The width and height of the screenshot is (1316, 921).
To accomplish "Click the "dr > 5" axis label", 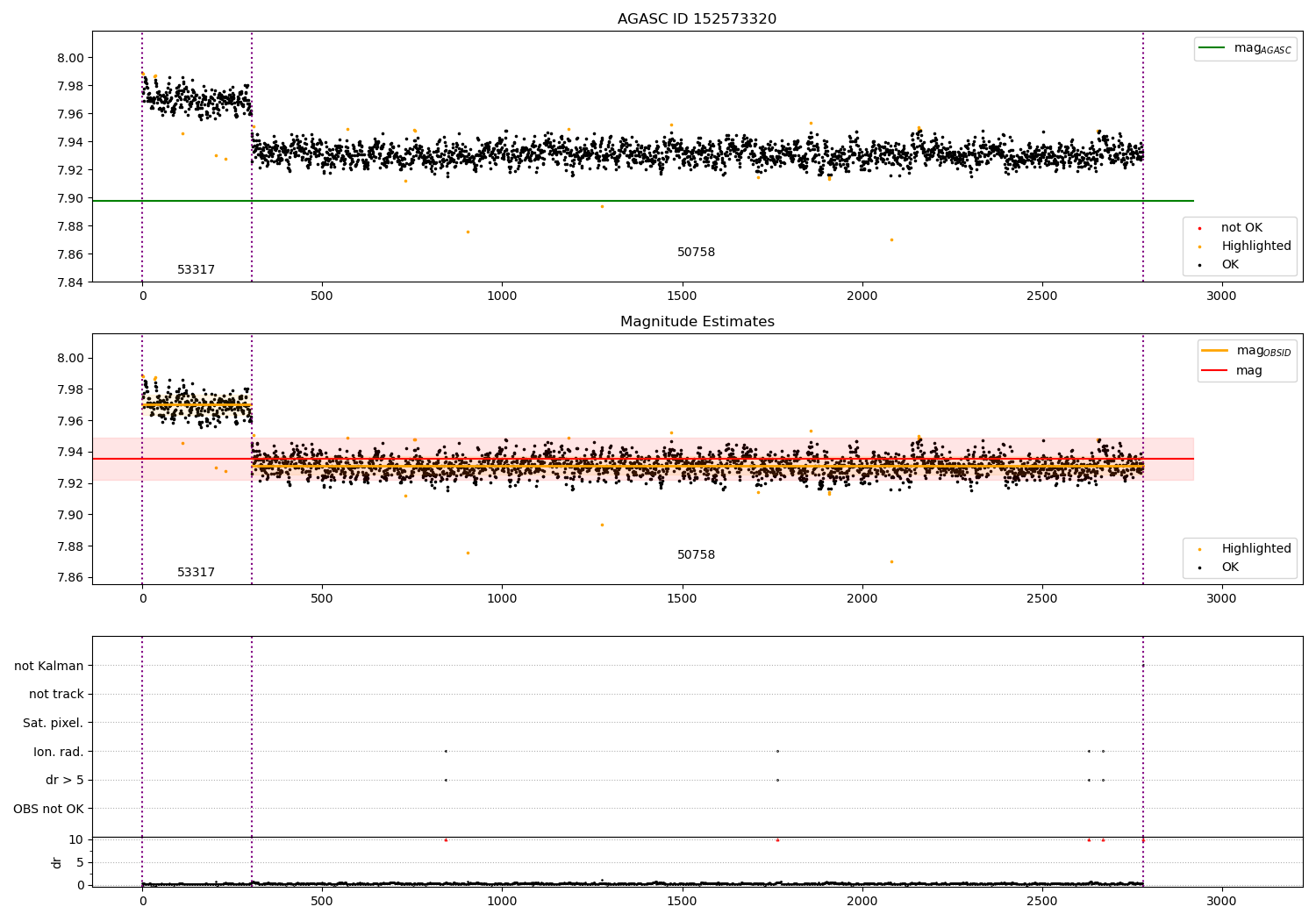I will pyautogui.click(x=65, y=781).
